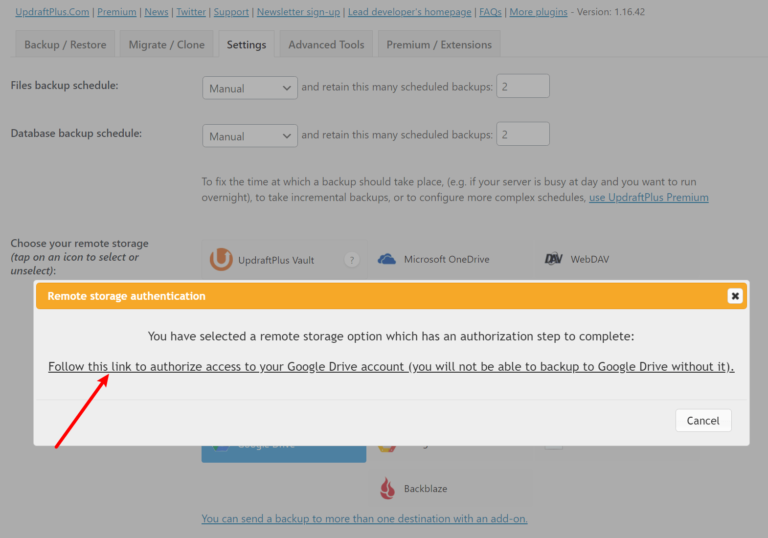Screen dimensions: 768x538
Task: Click the Cancel button in the dialog
Action: (703, 420)
